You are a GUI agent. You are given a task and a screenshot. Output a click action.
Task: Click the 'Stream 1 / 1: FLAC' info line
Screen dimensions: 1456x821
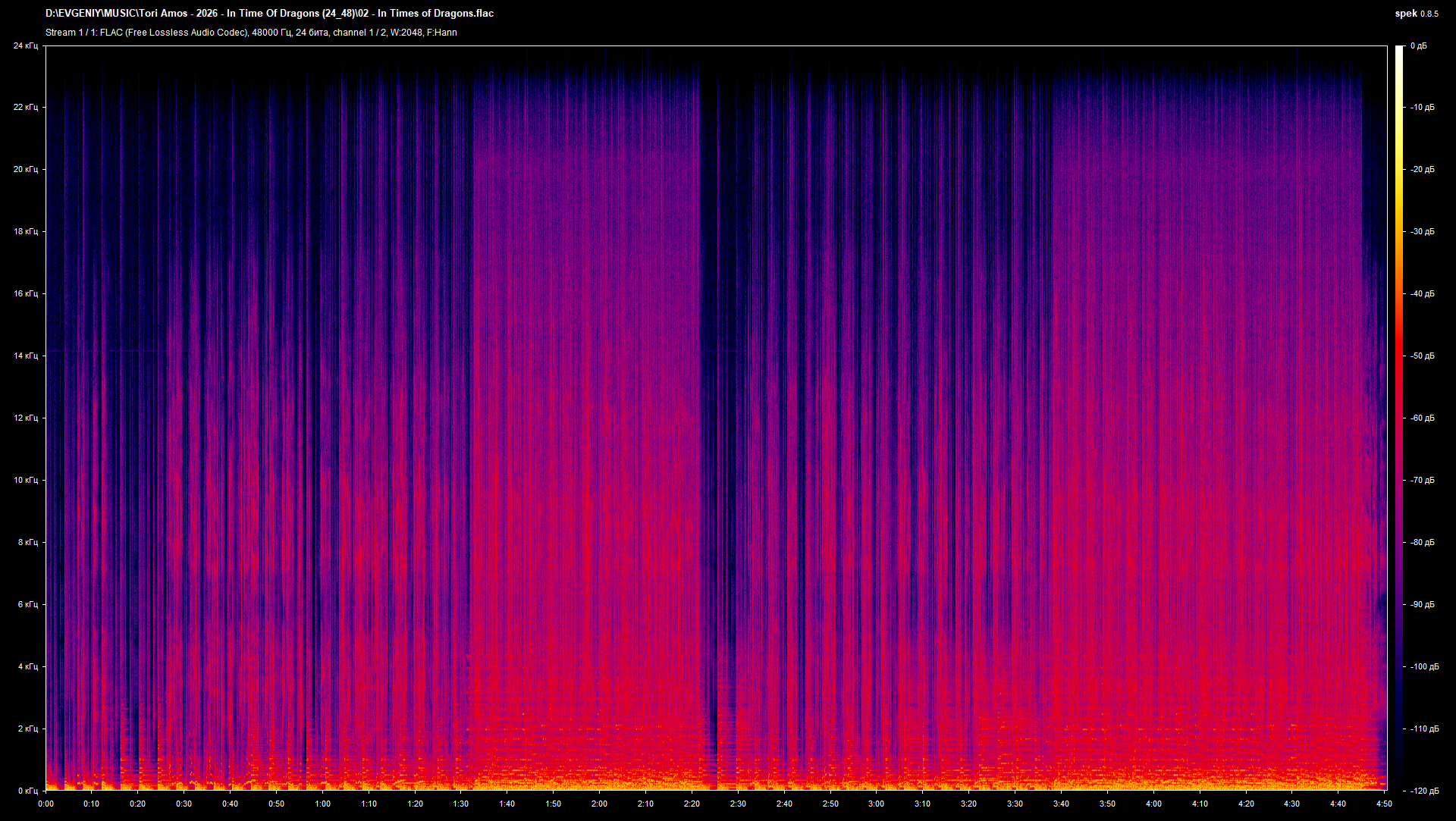(x=251, y=33)
